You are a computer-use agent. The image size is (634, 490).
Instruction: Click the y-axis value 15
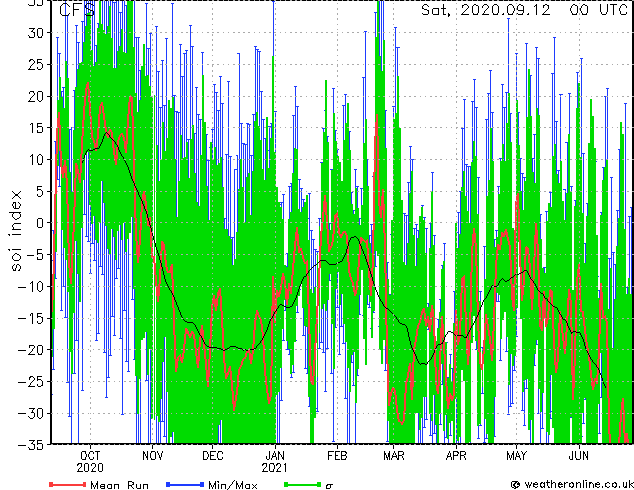pos(36,128)
